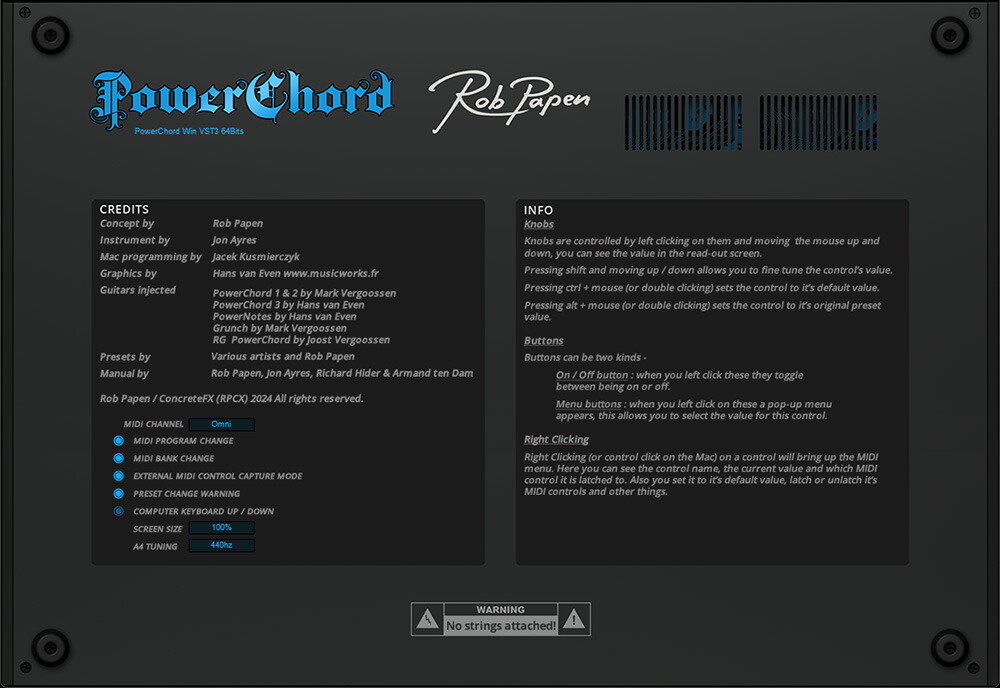1000x688 pixels.
Task: Toggle External MIDI Control Capture Mode
Action: coord(119,476)
